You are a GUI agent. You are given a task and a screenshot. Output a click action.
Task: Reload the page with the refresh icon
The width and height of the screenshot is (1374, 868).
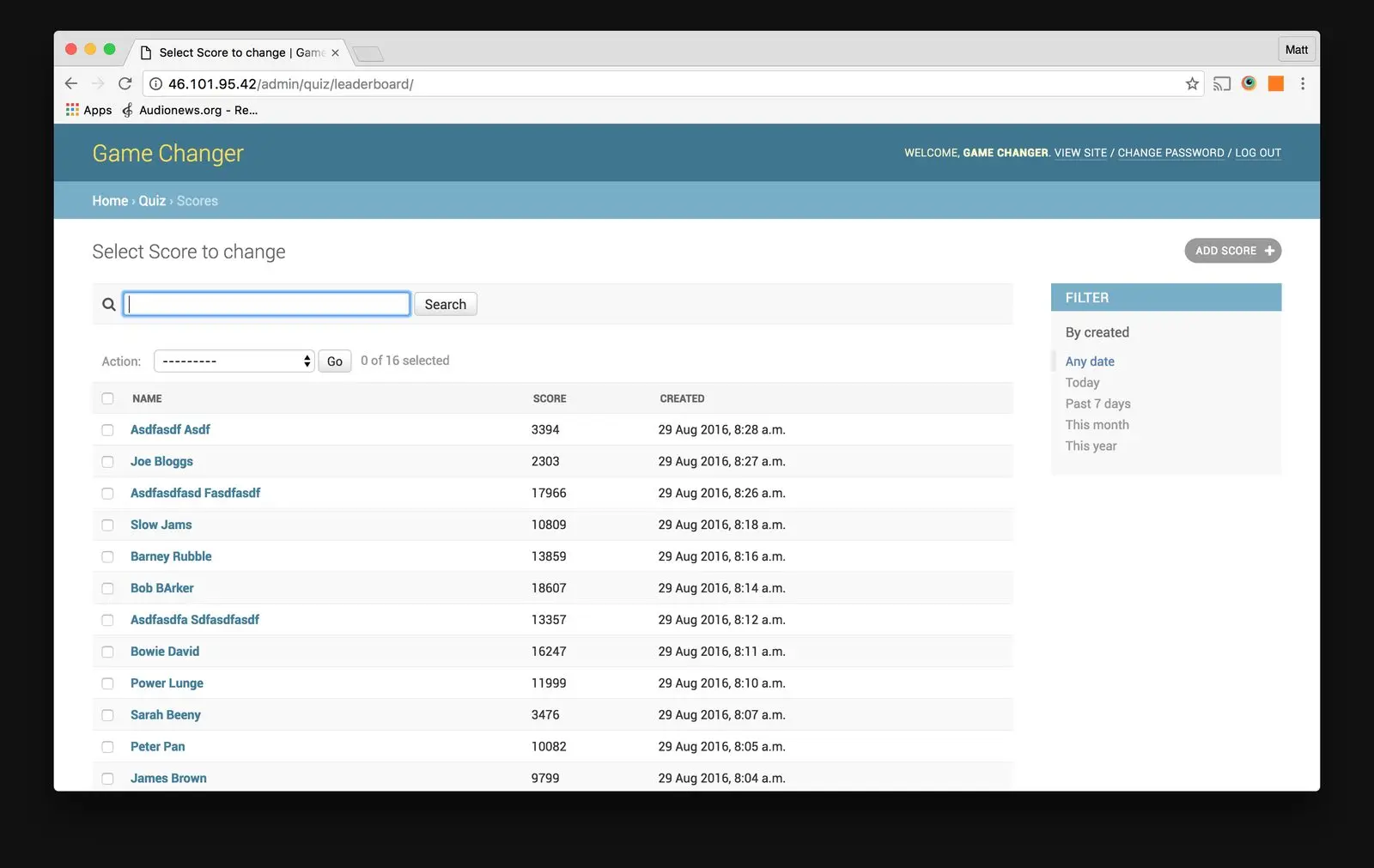(x=125, y=83)
